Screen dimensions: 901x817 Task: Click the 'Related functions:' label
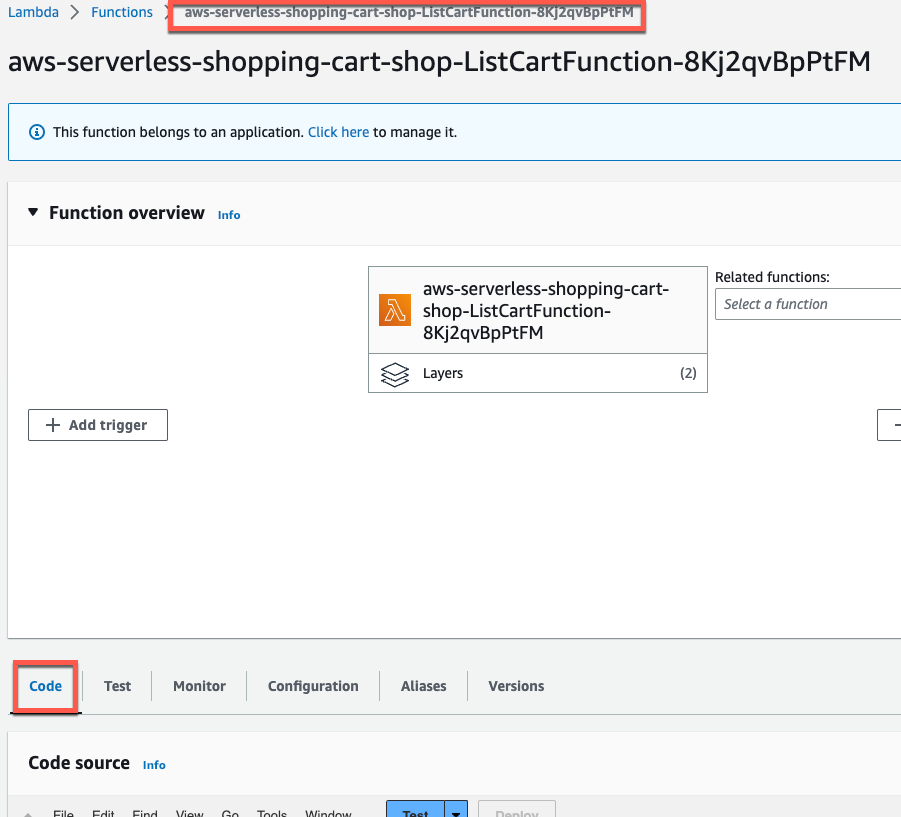(x=772, y=277)
